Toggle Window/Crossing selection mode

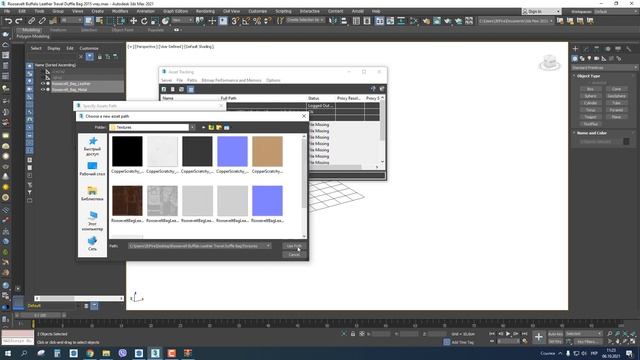click(x=121, y=21)
